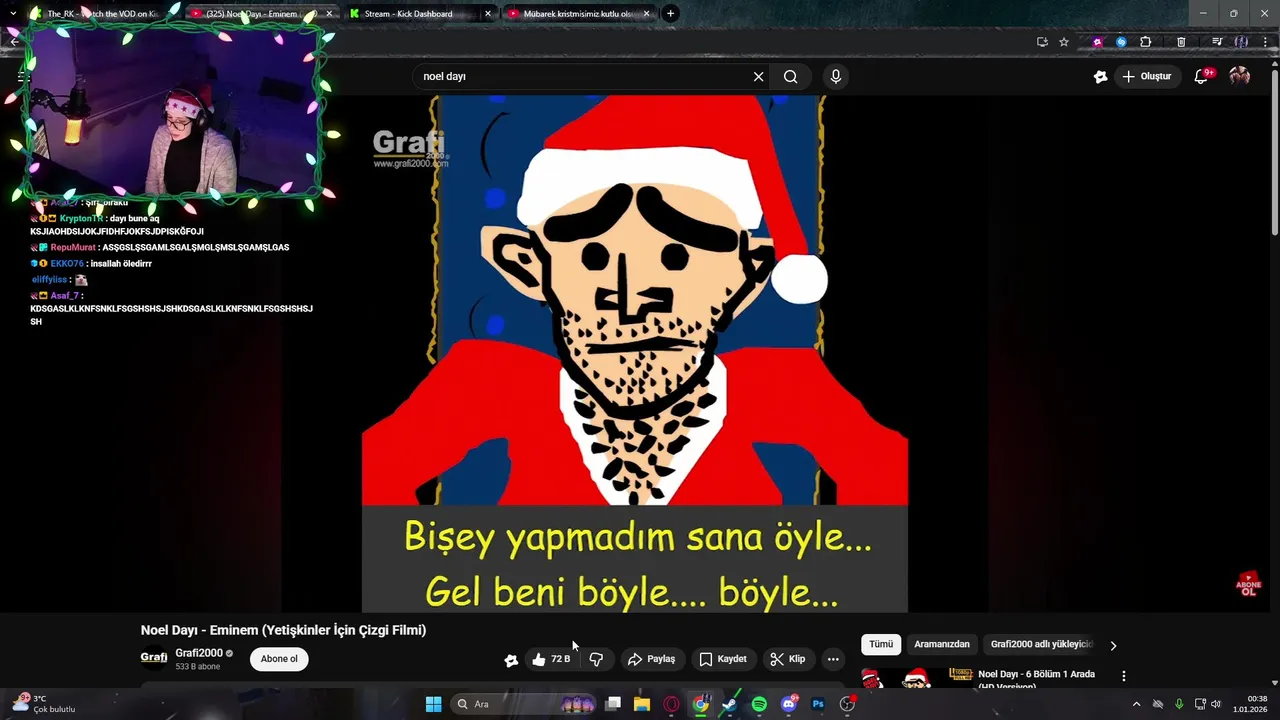Close the Stream - Kick Dashboard tab
This screenshot has height=720, width=1280.
pyautogui.click(x=488, y=14)
